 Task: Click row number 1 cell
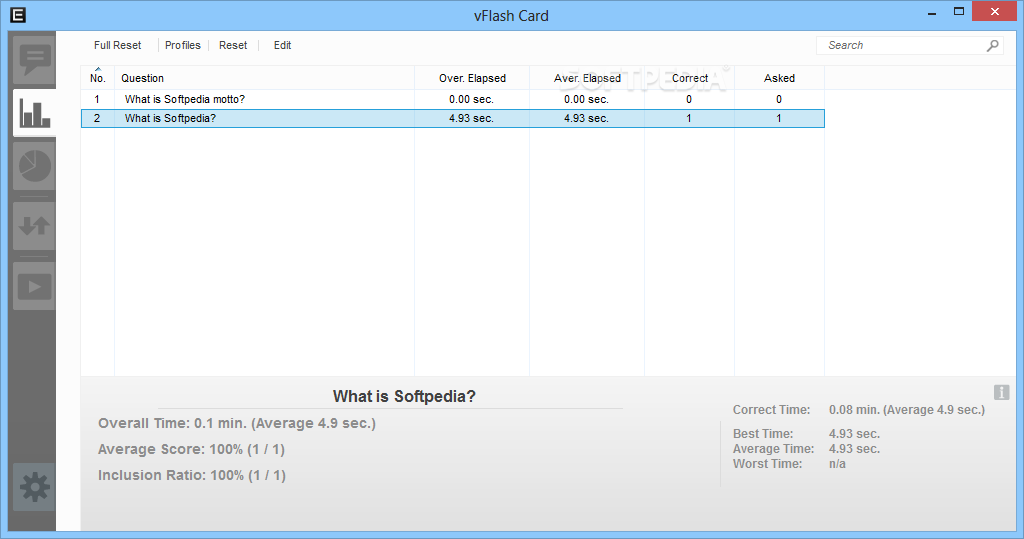point(97,99)
